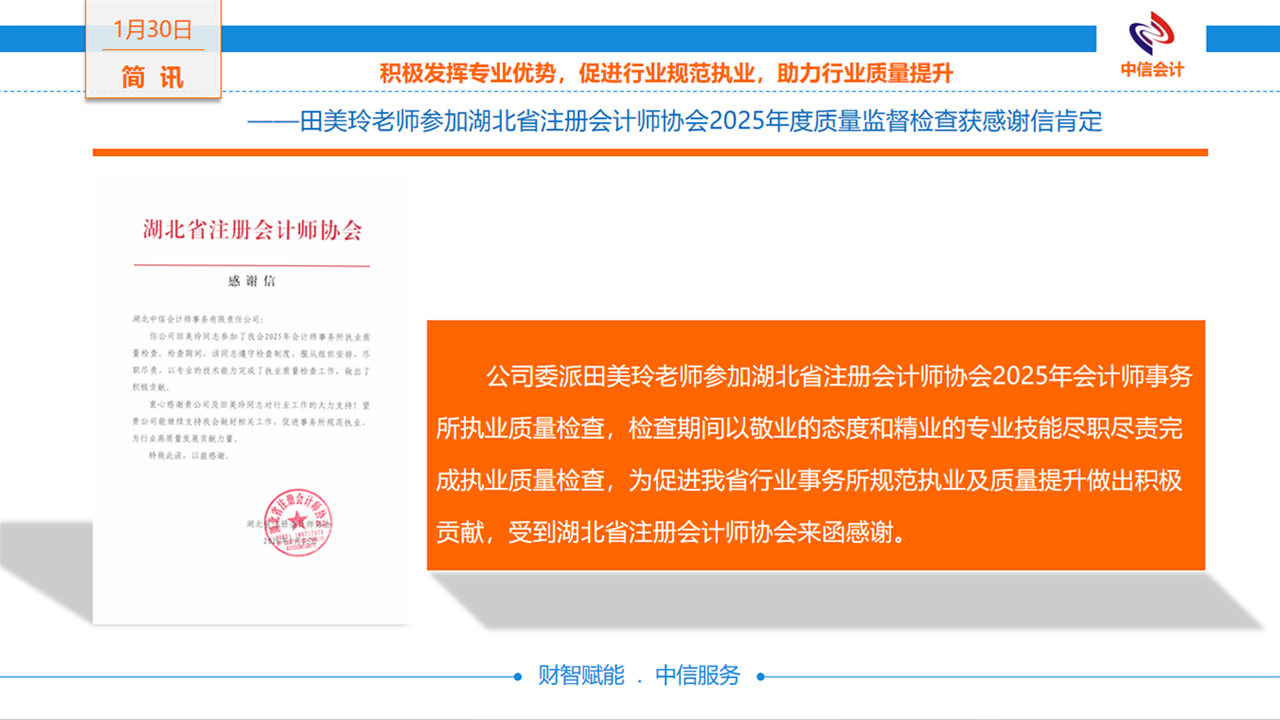Screen dimensions: 1280x720
Task: Click the 财智赋能 footer text
Action: [581, 675]
